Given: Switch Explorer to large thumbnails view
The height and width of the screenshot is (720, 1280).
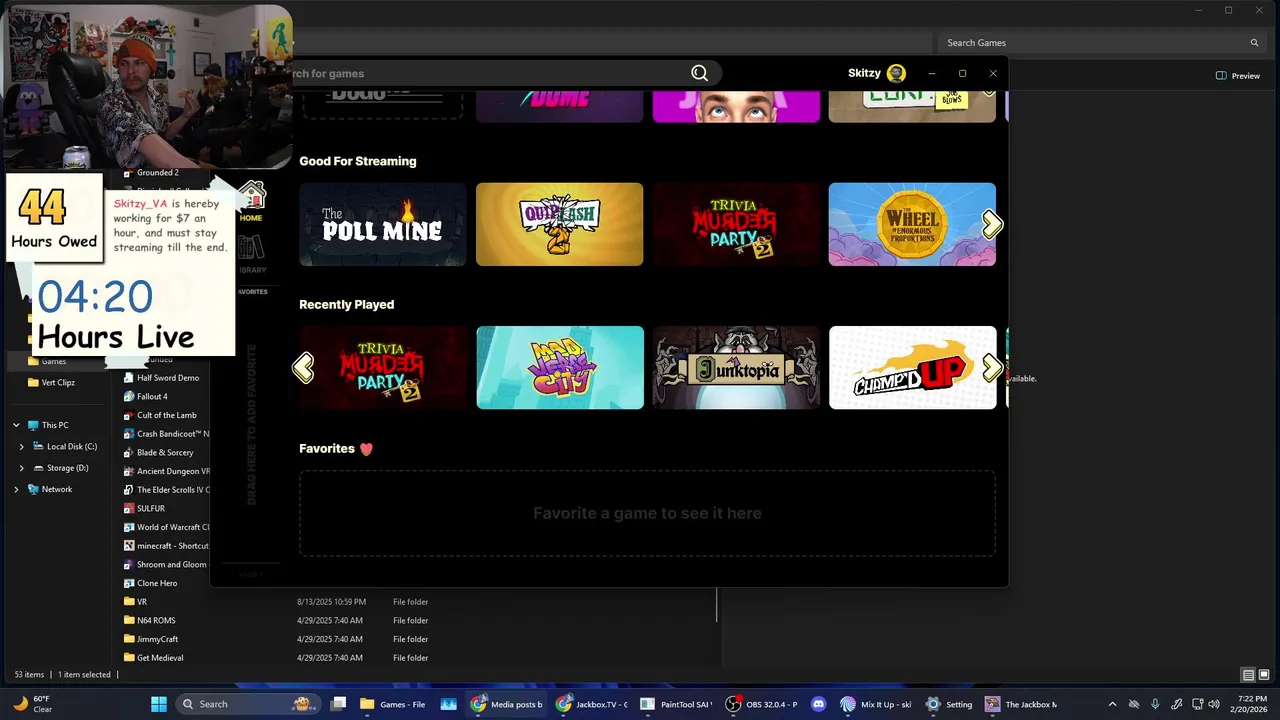Looking at the screenshot, I should point(1264,675).
